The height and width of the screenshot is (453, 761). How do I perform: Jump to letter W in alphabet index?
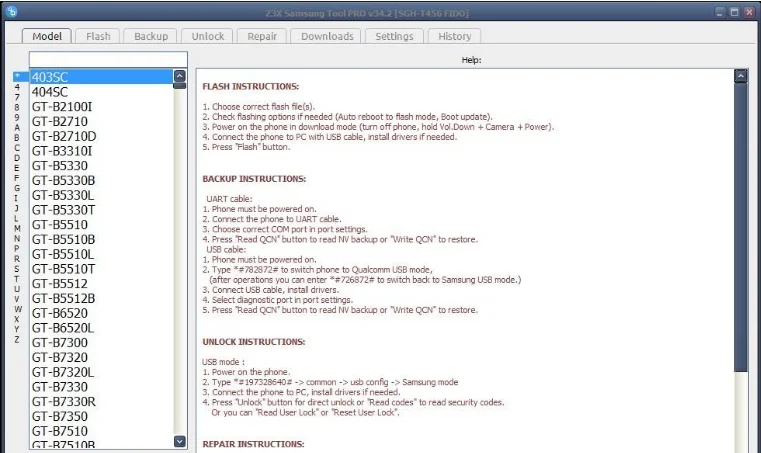pyautogui.click(x=17, y=309)
